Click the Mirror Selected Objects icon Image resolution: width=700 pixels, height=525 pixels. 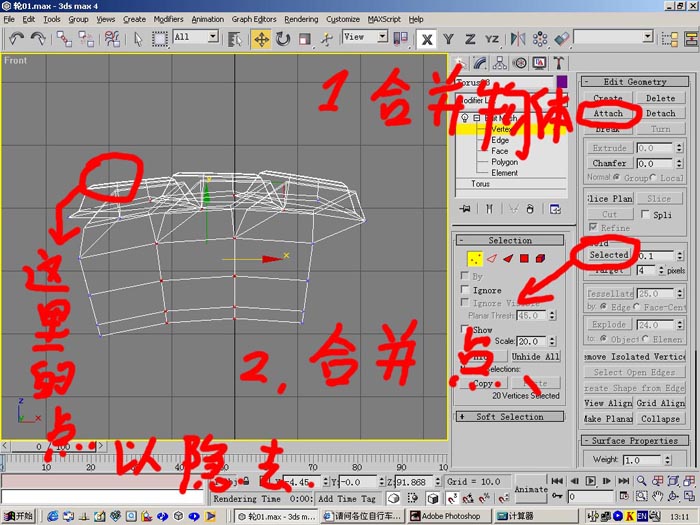[x=518, y=39]
